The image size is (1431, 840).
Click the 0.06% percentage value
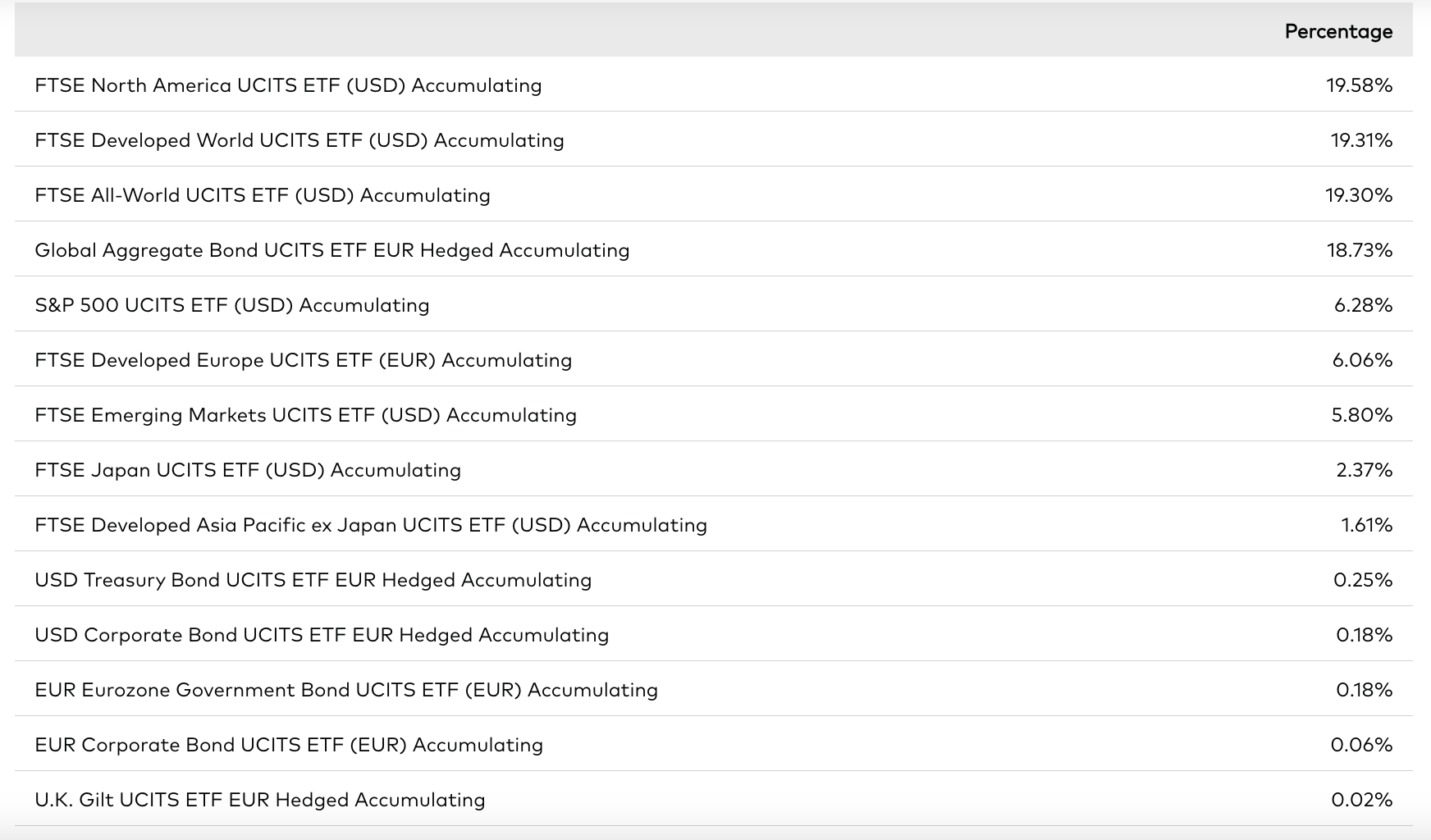click(1361, 745)
